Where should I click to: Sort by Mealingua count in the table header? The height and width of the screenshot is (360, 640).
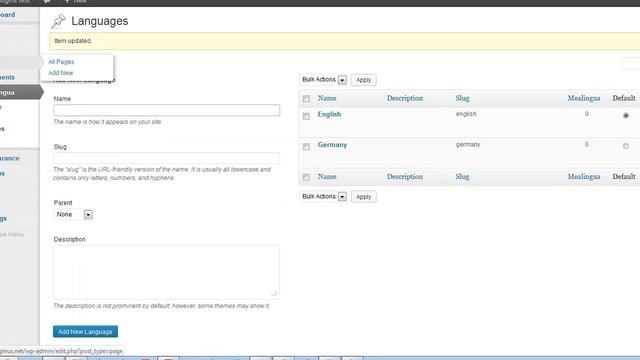(x=584, y=98)
